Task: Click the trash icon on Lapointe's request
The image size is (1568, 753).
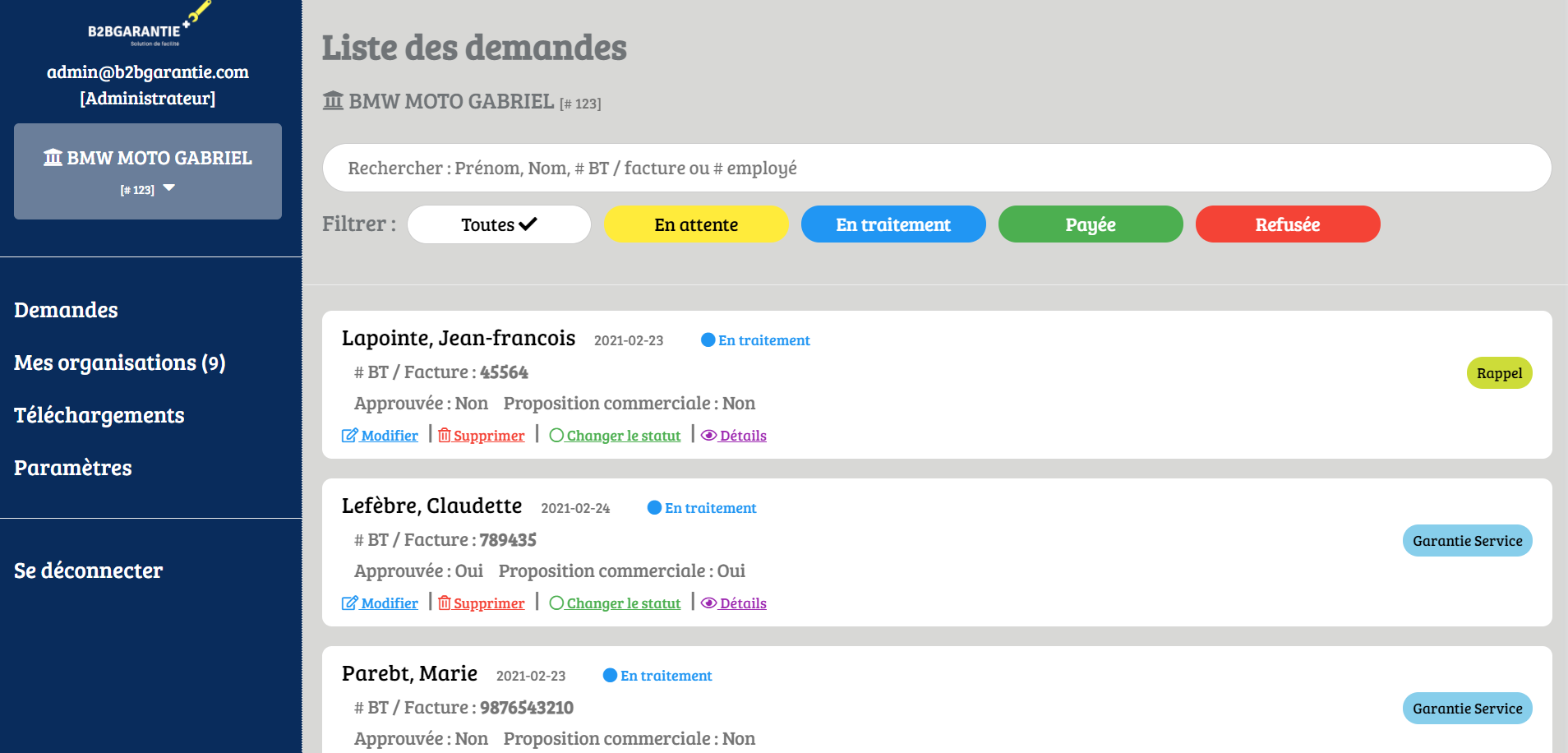Action: pyautogui.click(x=445, y=436)
